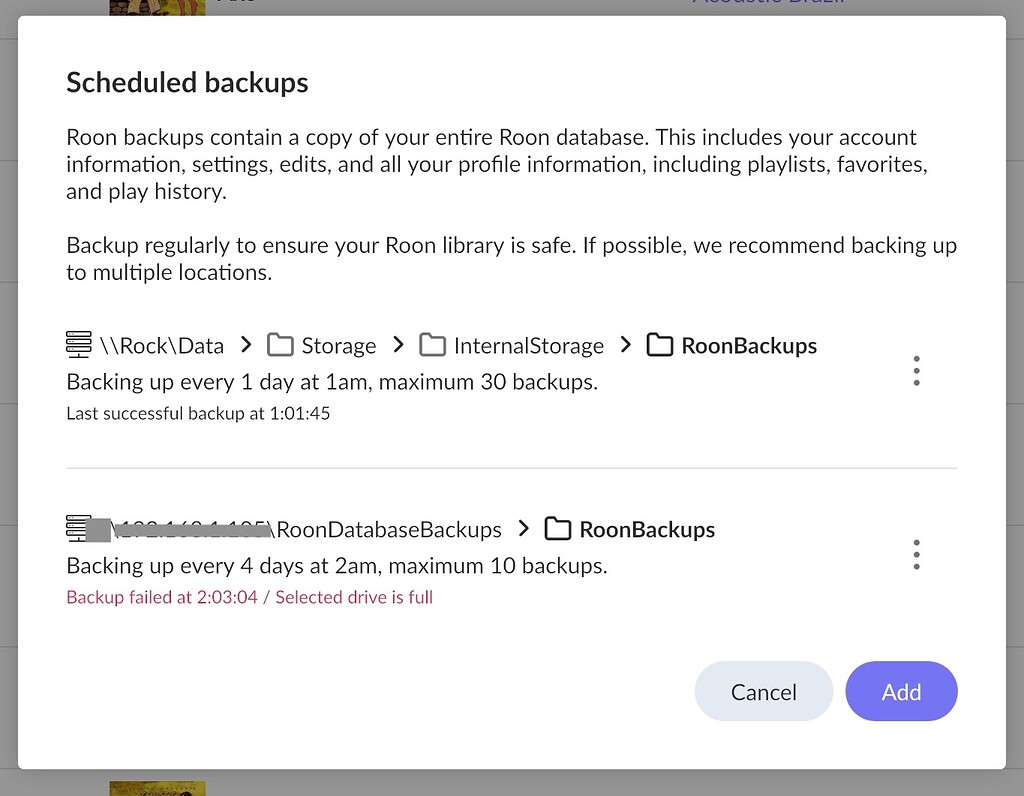Select the Storage folder icon
The width and height of the screenshot is (1024, 796).
pyautogui.click(x=279, y=344)
